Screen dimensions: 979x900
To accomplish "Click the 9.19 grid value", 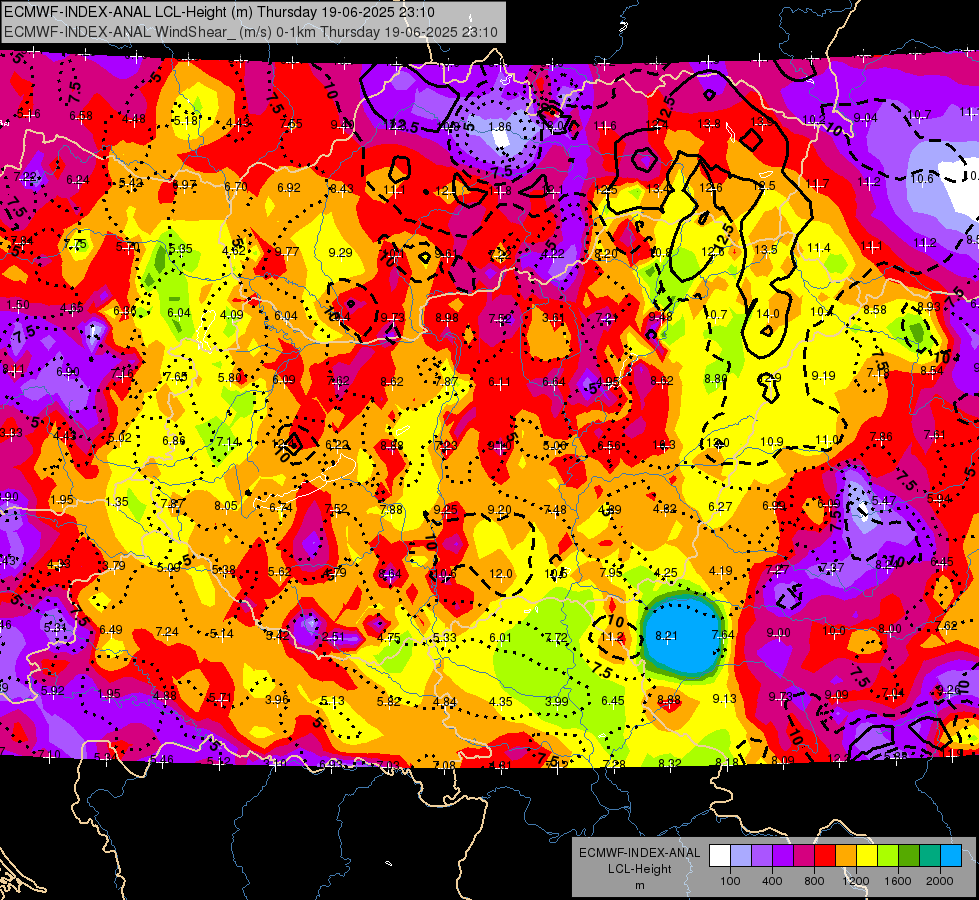I will tap(824, 375).
